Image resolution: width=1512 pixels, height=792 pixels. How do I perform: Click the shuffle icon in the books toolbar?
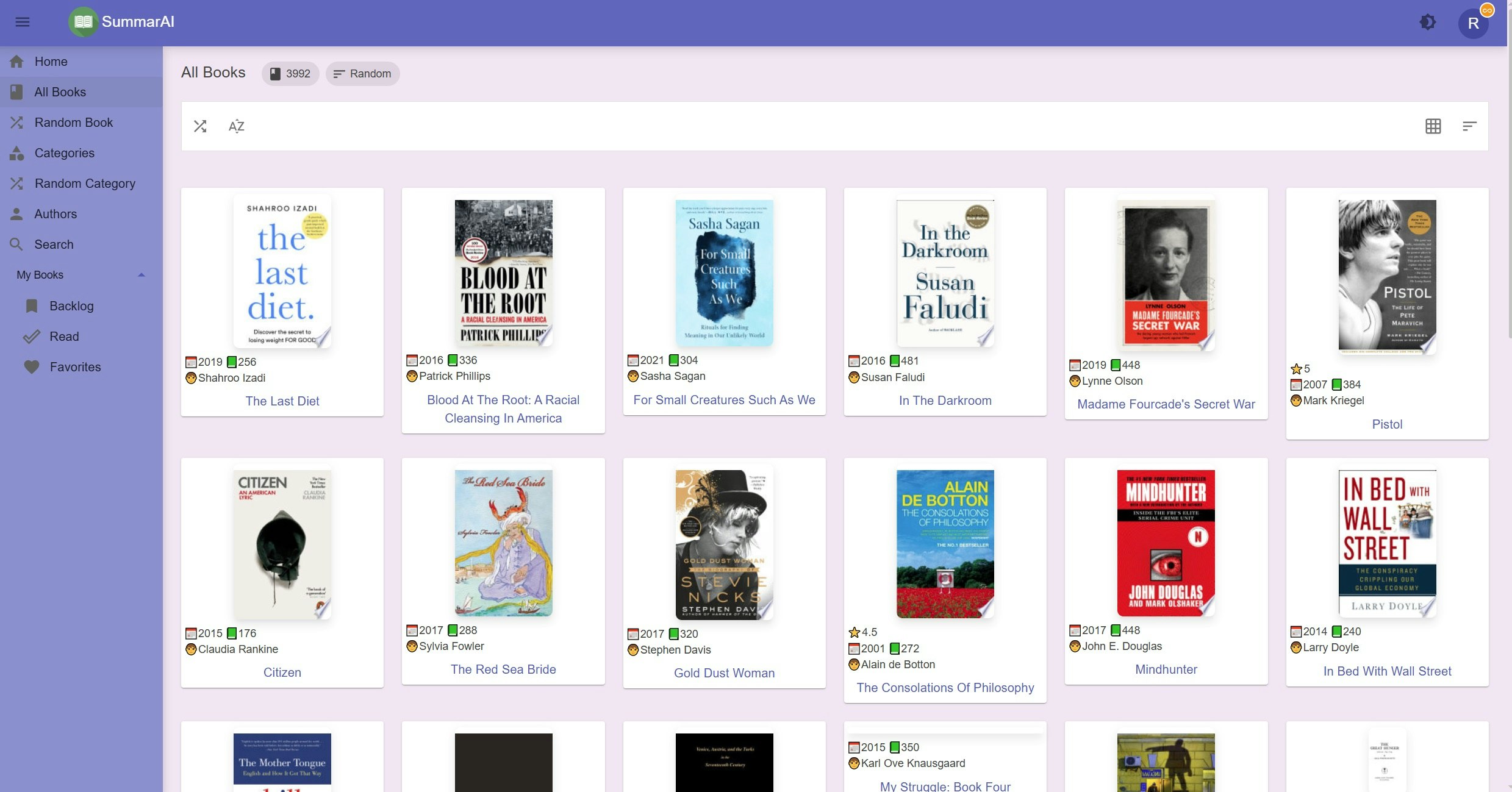pos(200,126)
